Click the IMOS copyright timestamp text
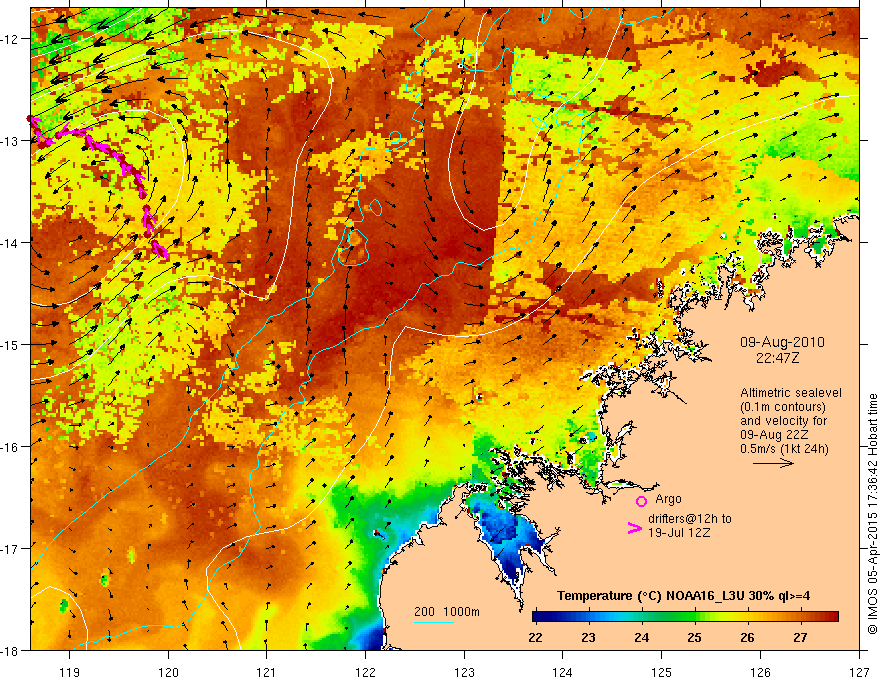 point(872,514)
